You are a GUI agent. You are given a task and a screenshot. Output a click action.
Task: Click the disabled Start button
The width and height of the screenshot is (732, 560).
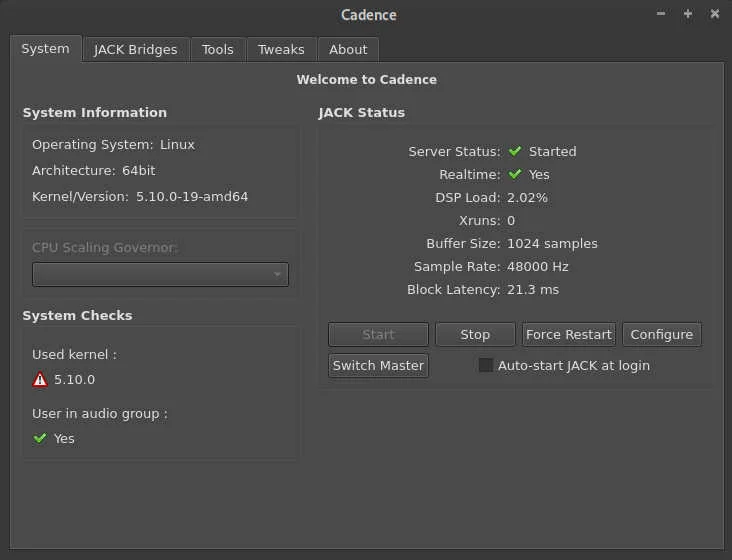pos(378,334)
